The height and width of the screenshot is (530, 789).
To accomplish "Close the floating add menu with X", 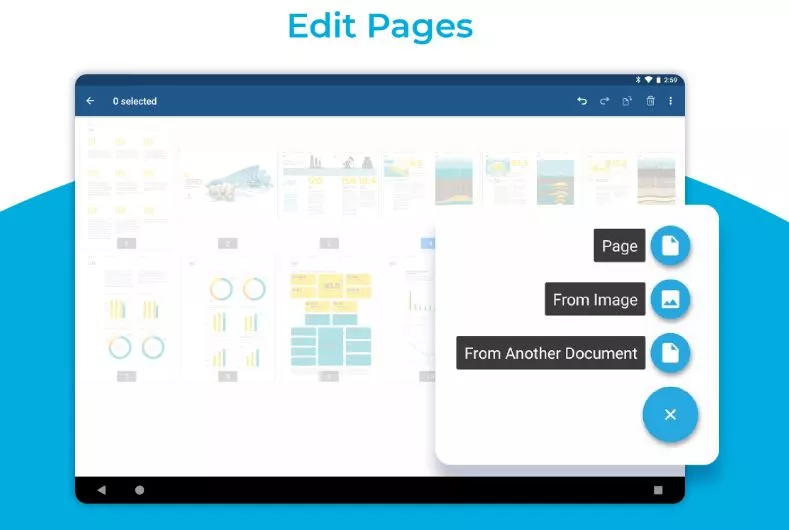I will 670,414.
